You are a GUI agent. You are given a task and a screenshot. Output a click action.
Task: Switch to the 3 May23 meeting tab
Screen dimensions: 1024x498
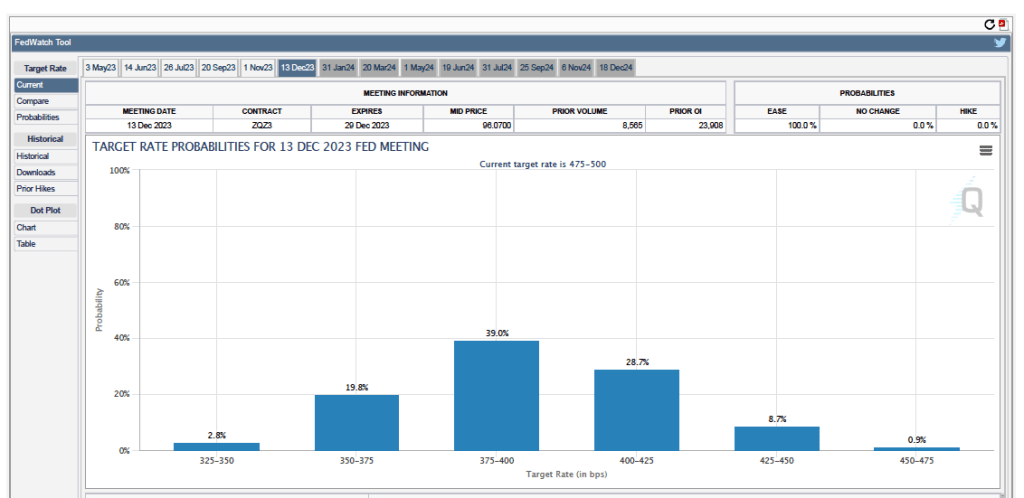pyautogui.click(x=100, y=68)
